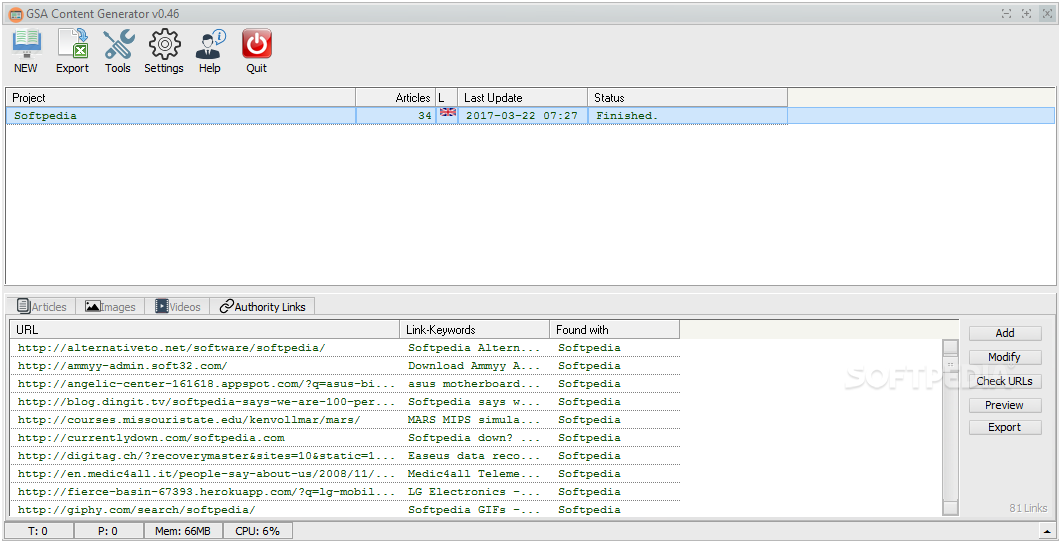Click the 2017-03-22 07:27 update cell
1061x543 pixels.
522,116
